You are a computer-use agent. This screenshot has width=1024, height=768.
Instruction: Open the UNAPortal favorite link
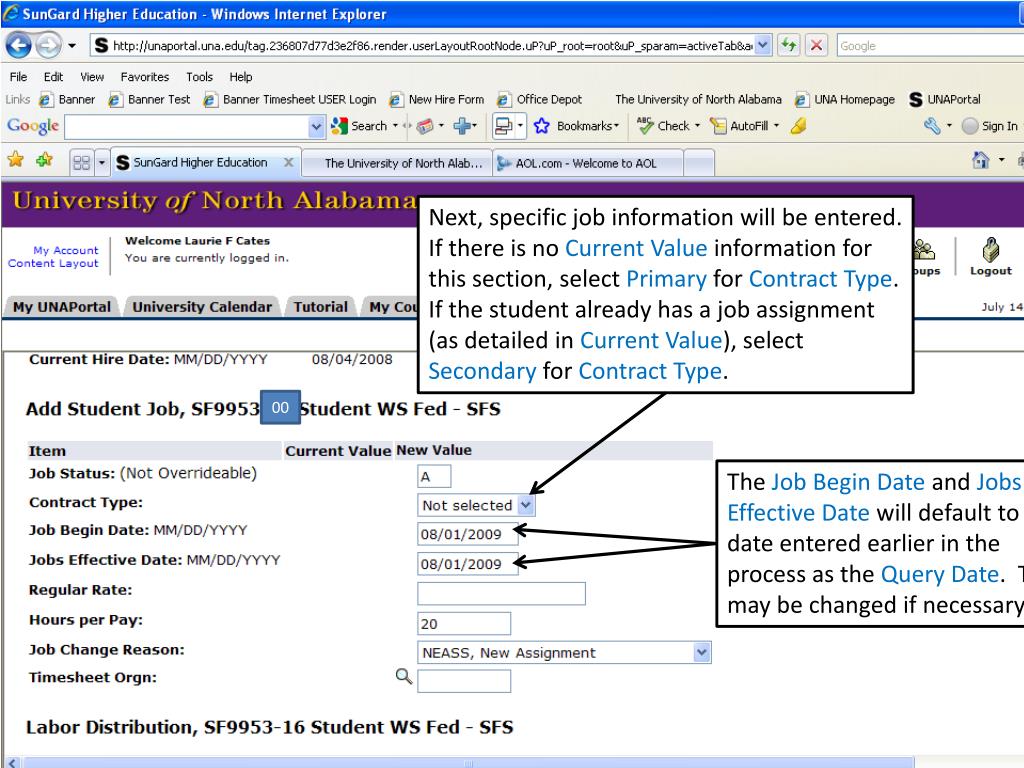(945, 99)
